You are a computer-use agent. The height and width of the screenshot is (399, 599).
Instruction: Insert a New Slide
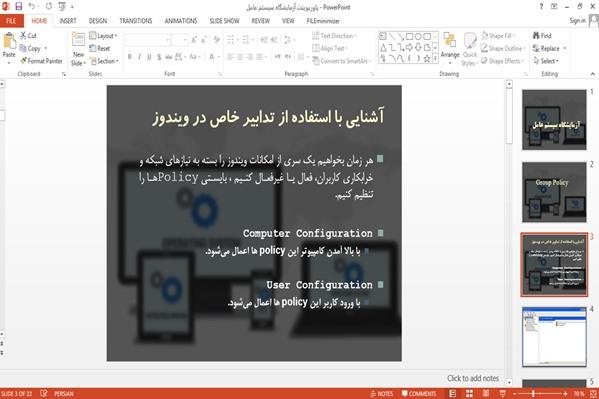(78, 49)
